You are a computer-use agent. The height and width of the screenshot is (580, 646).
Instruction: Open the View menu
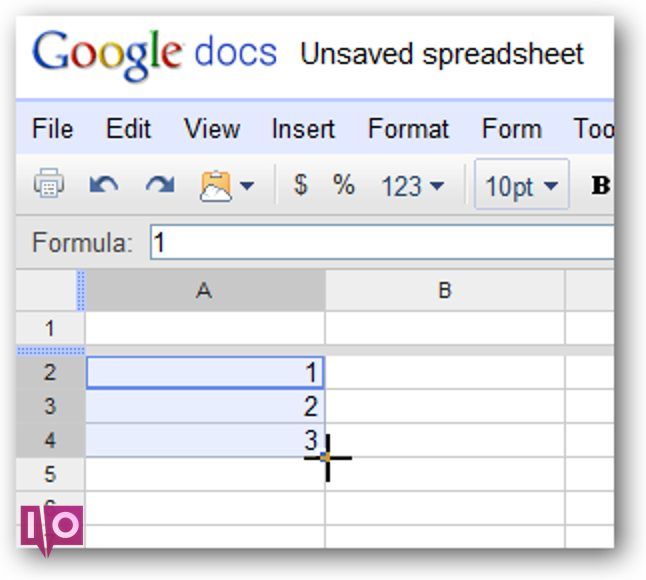[x=211, y=129]
